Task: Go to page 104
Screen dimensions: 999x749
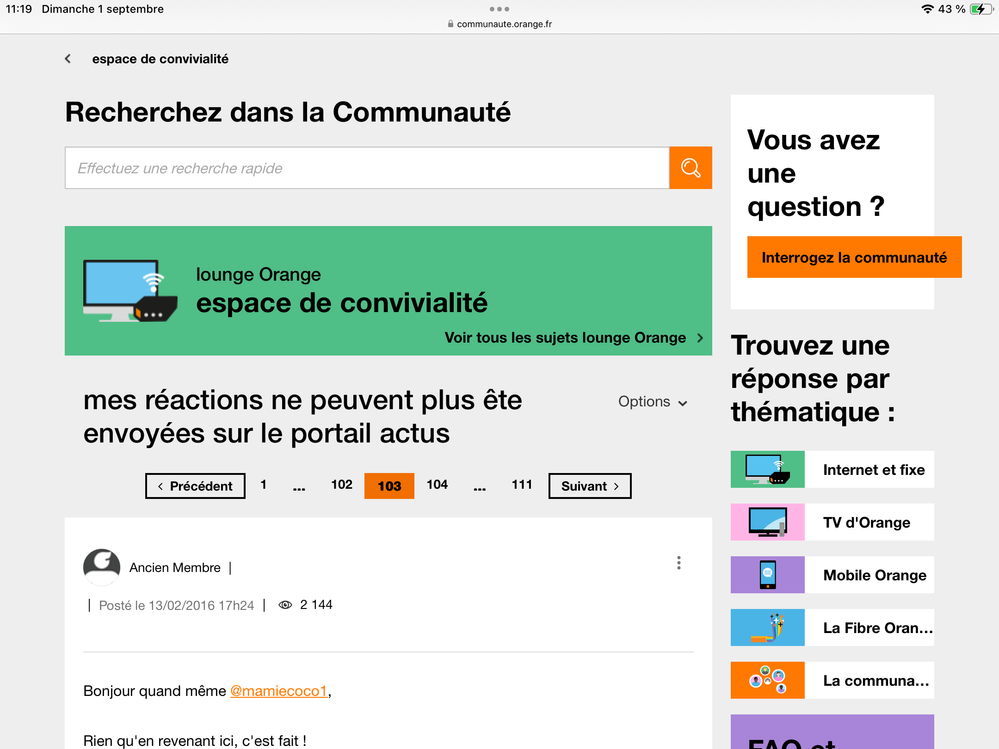Action: (437, 485)
